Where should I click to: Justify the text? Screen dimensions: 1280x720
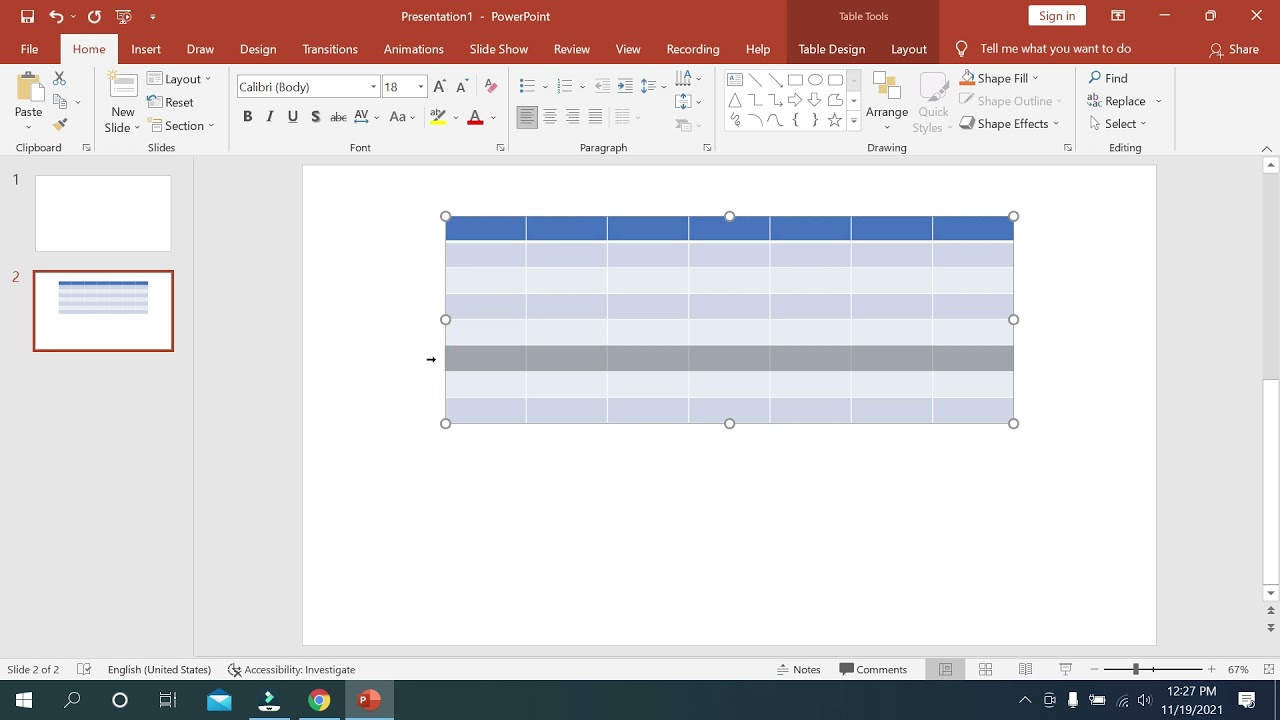596,117
